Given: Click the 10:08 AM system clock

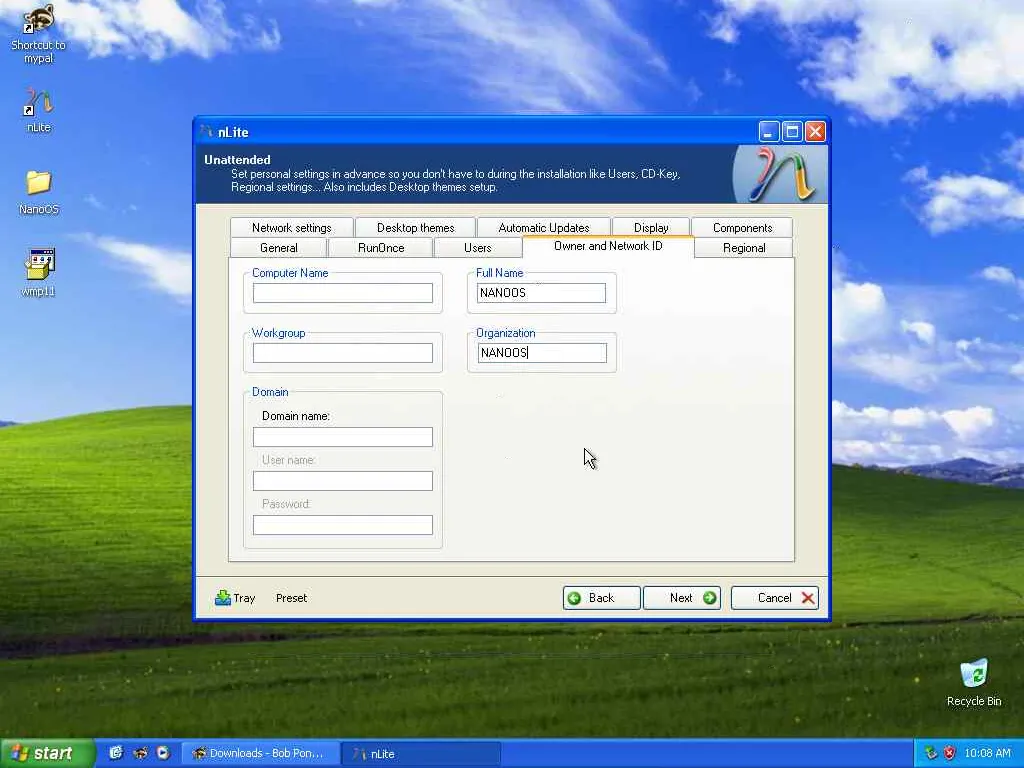Looking at the screenshot, I should (987, 753).
